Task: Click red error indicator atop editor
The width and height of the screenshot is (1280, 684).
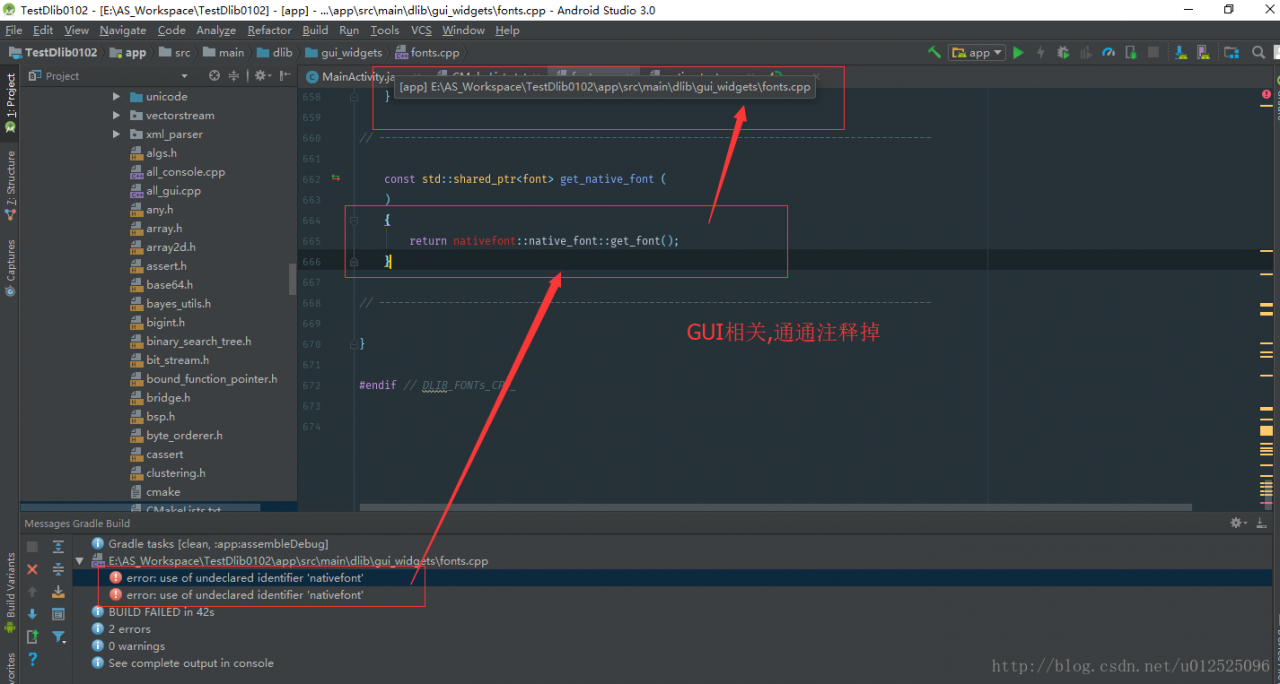Action: coord(1266,94)
